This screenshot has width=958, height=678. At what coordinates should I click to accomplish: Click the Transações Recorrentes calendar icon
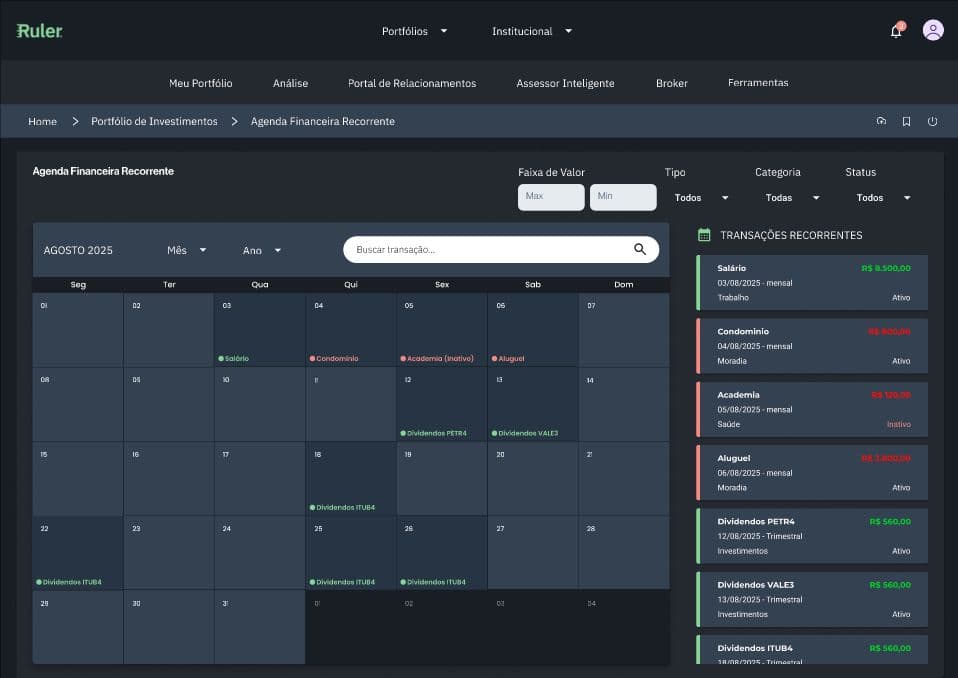(704, 235)
